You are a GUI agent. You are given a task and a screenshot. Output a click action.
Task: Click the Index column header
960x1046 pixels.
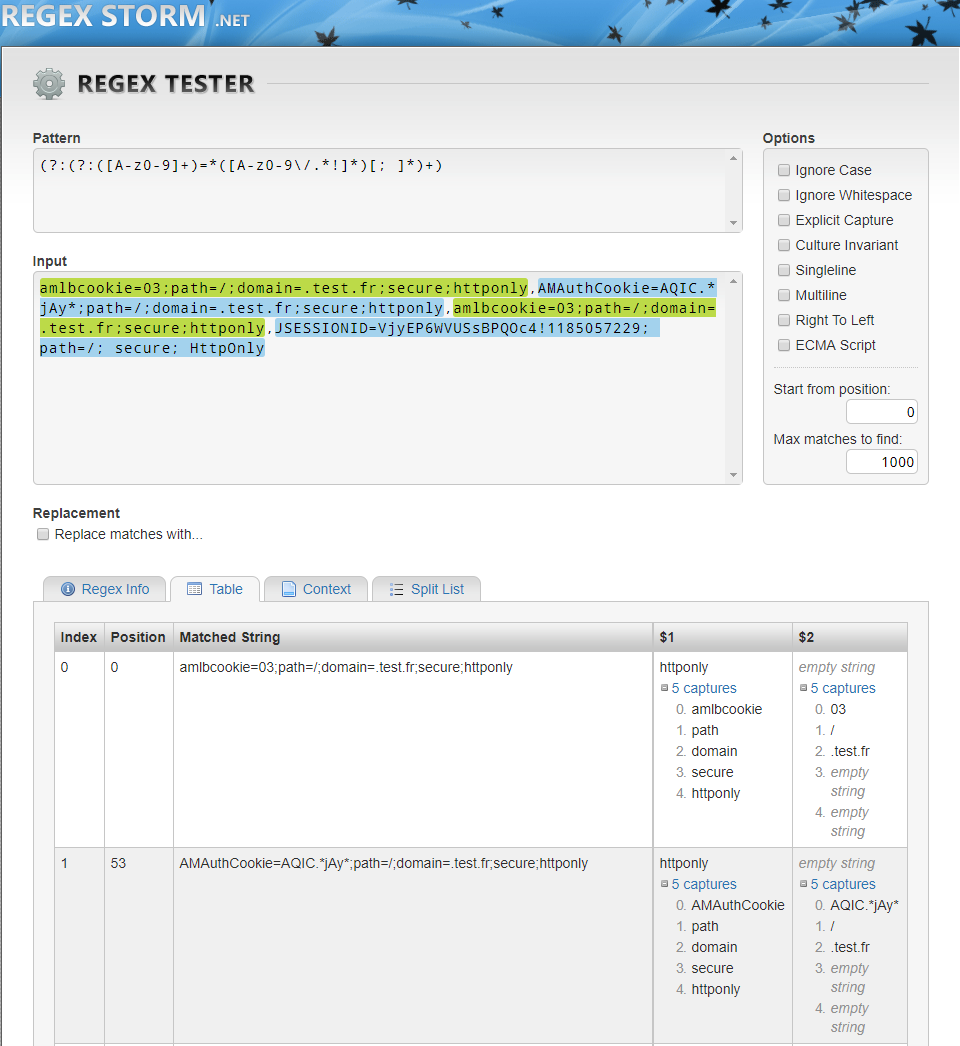[79, 637]
